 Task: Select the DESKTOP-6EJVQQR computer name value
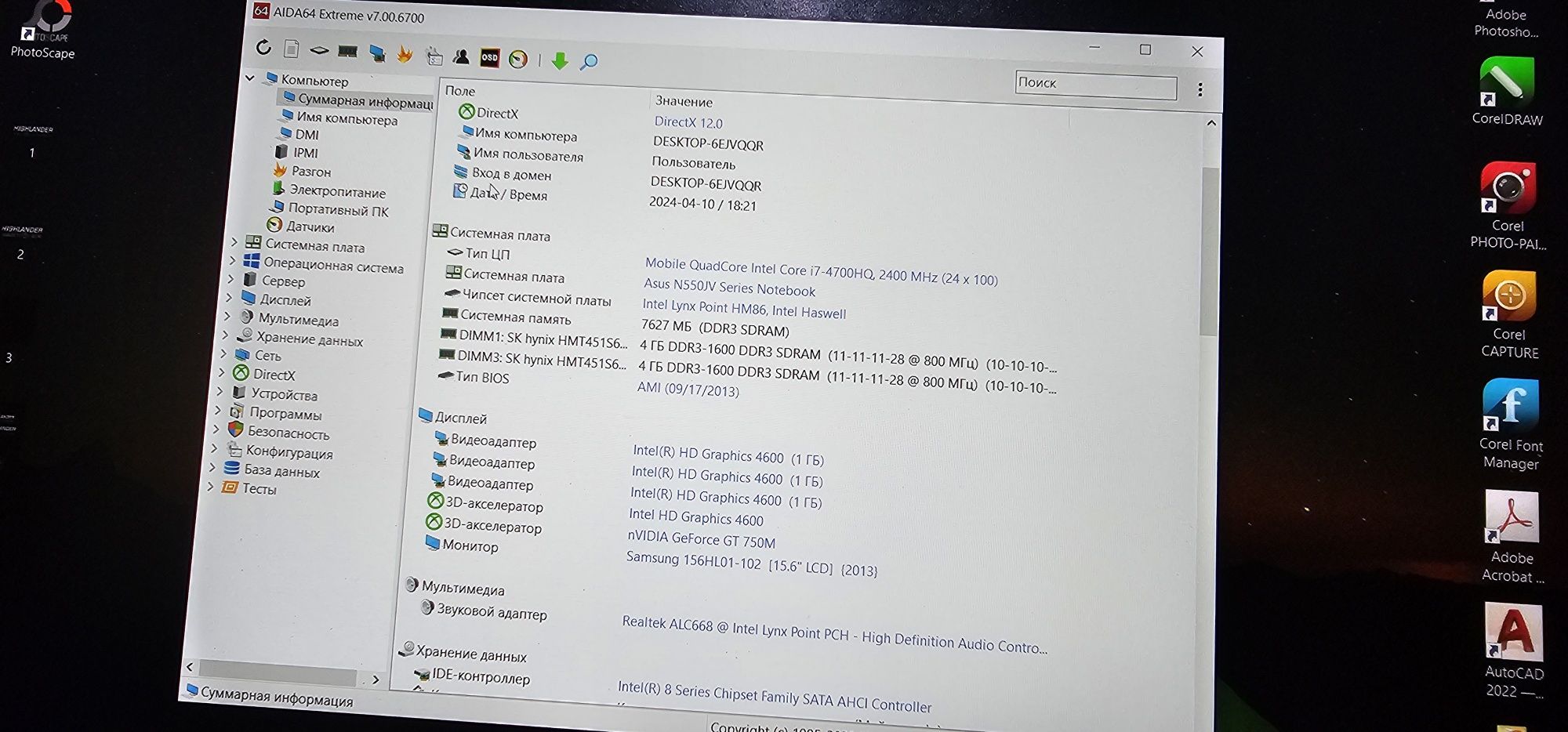click(x=708, y=143)
